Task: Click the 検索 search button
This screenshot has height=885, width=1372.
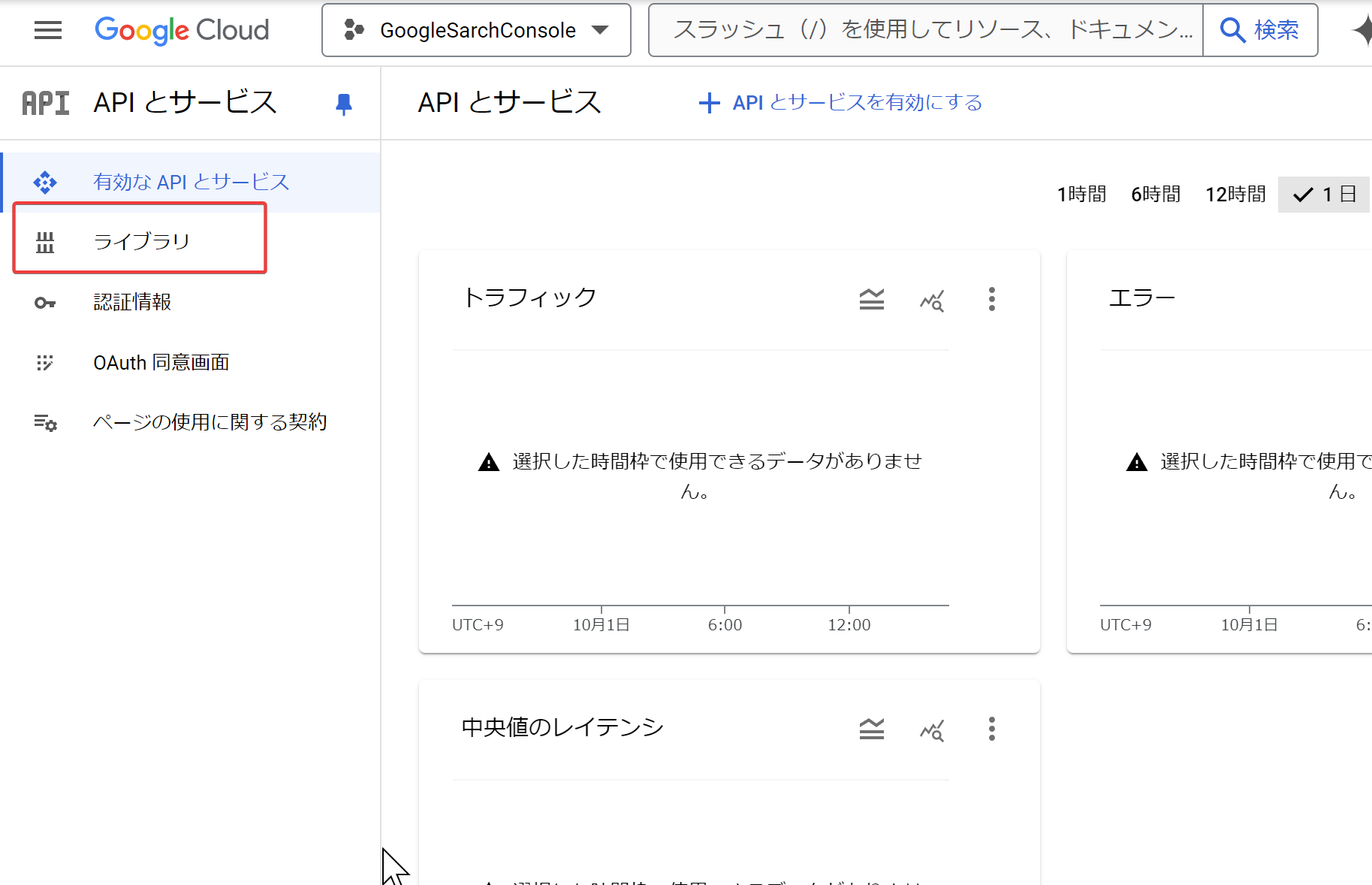Action: [1260, 30]
